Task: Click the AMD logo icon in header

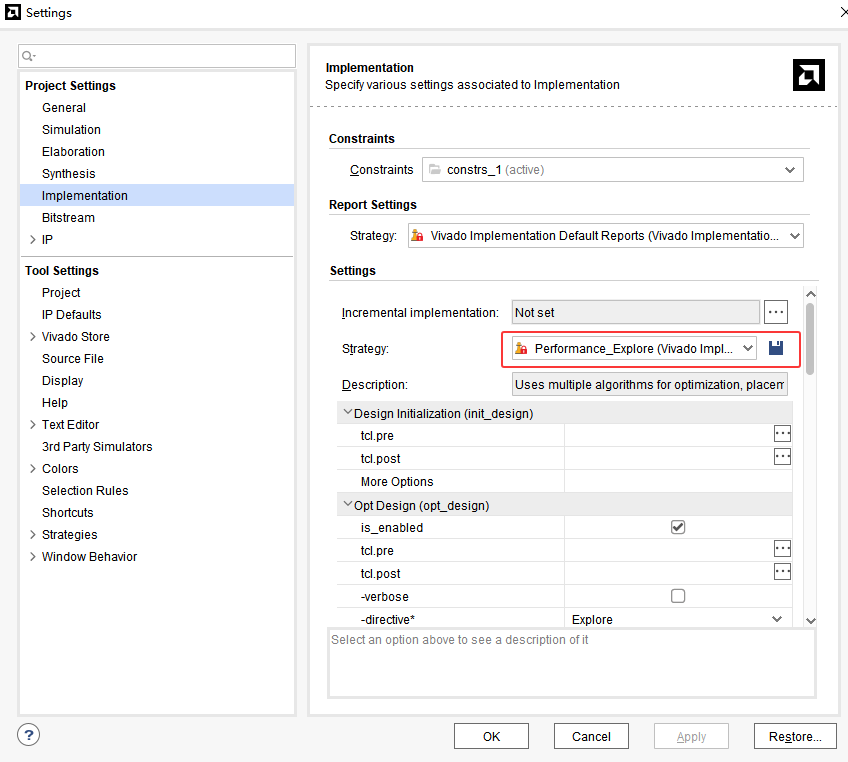Action: pos(809,75)
